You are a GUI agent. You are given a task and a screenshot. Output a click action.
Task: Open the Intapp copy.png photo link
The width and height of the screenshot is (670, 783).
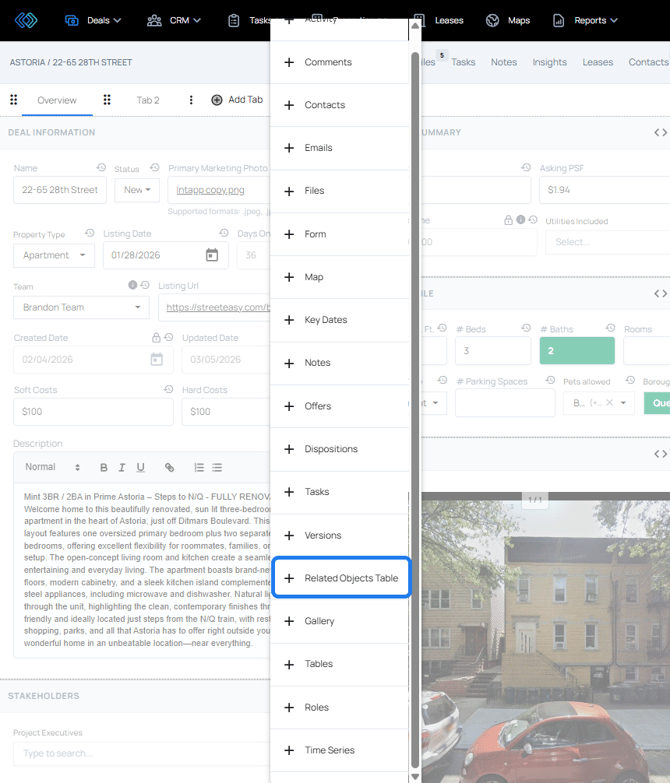[x=210, y=190]
